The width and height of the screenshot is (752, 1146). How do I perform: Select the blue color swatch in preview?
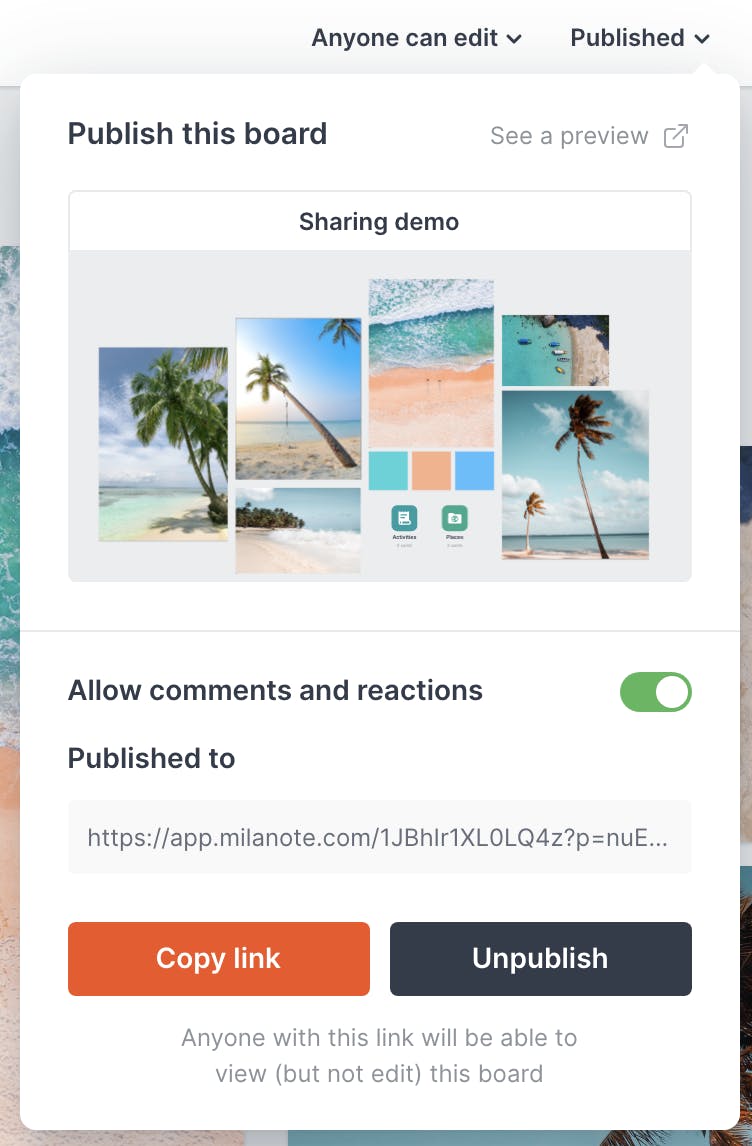click(474, 470)
